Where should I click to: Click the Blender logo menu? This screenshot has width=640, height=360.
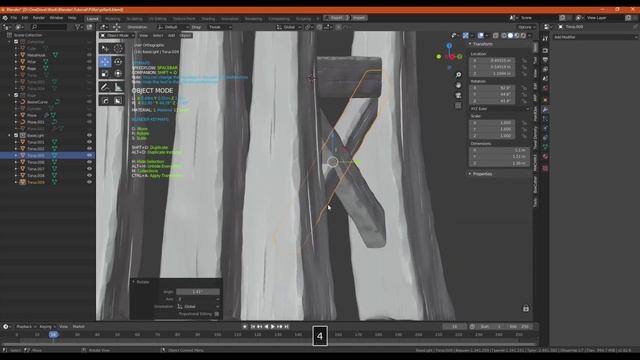[x=5, y=18]
